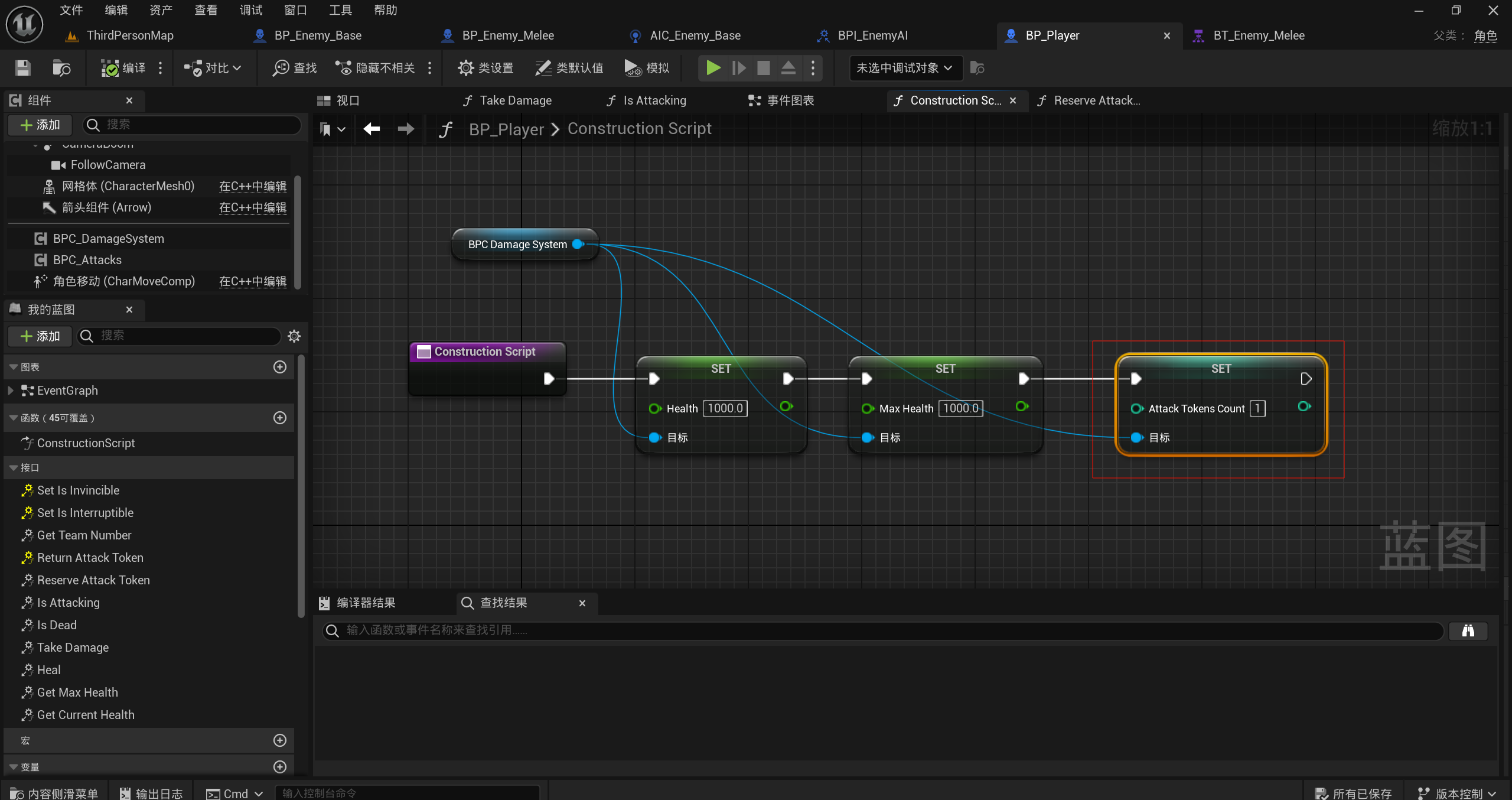
Task: Open Class Settings gear icon
Action: [x=465, y=68]
